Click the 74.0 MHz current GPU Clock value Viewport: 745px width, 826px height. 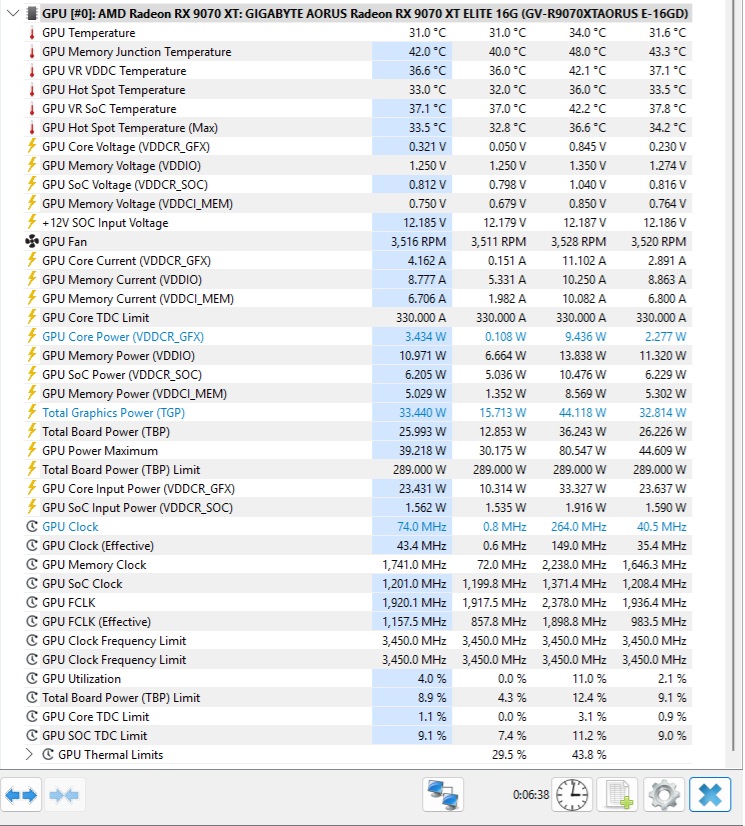click(x=421, y=526)
